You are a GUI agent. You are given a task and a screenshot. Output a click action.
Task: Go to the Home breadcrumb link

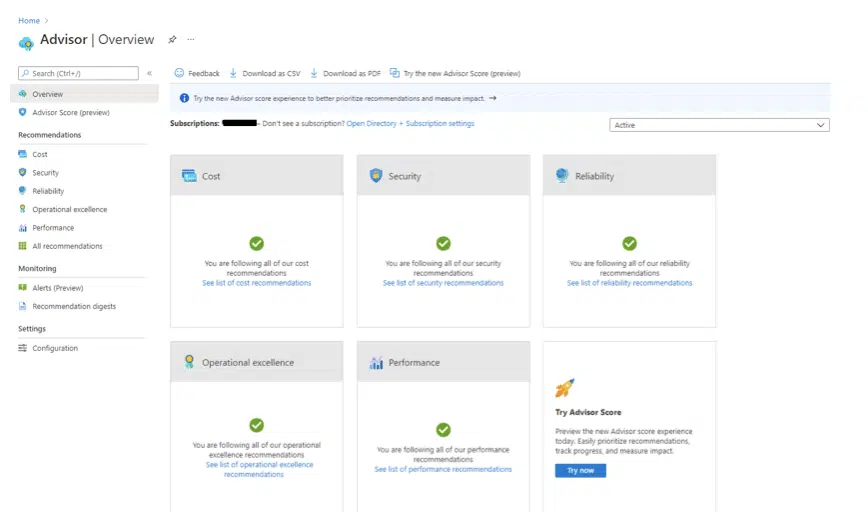29,20
